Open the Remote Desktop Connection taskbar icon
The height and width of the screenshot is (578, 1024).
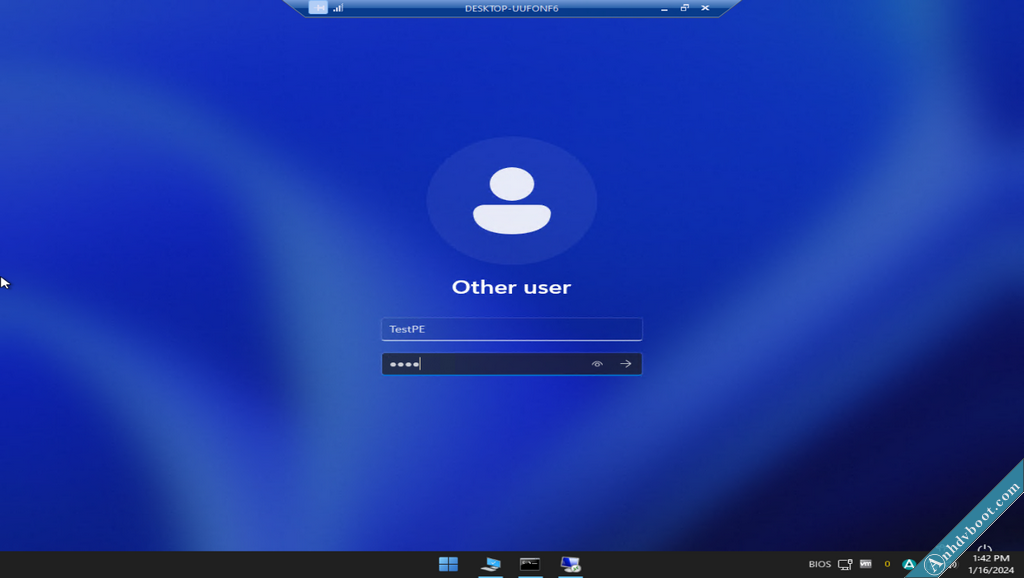(571, 564)
